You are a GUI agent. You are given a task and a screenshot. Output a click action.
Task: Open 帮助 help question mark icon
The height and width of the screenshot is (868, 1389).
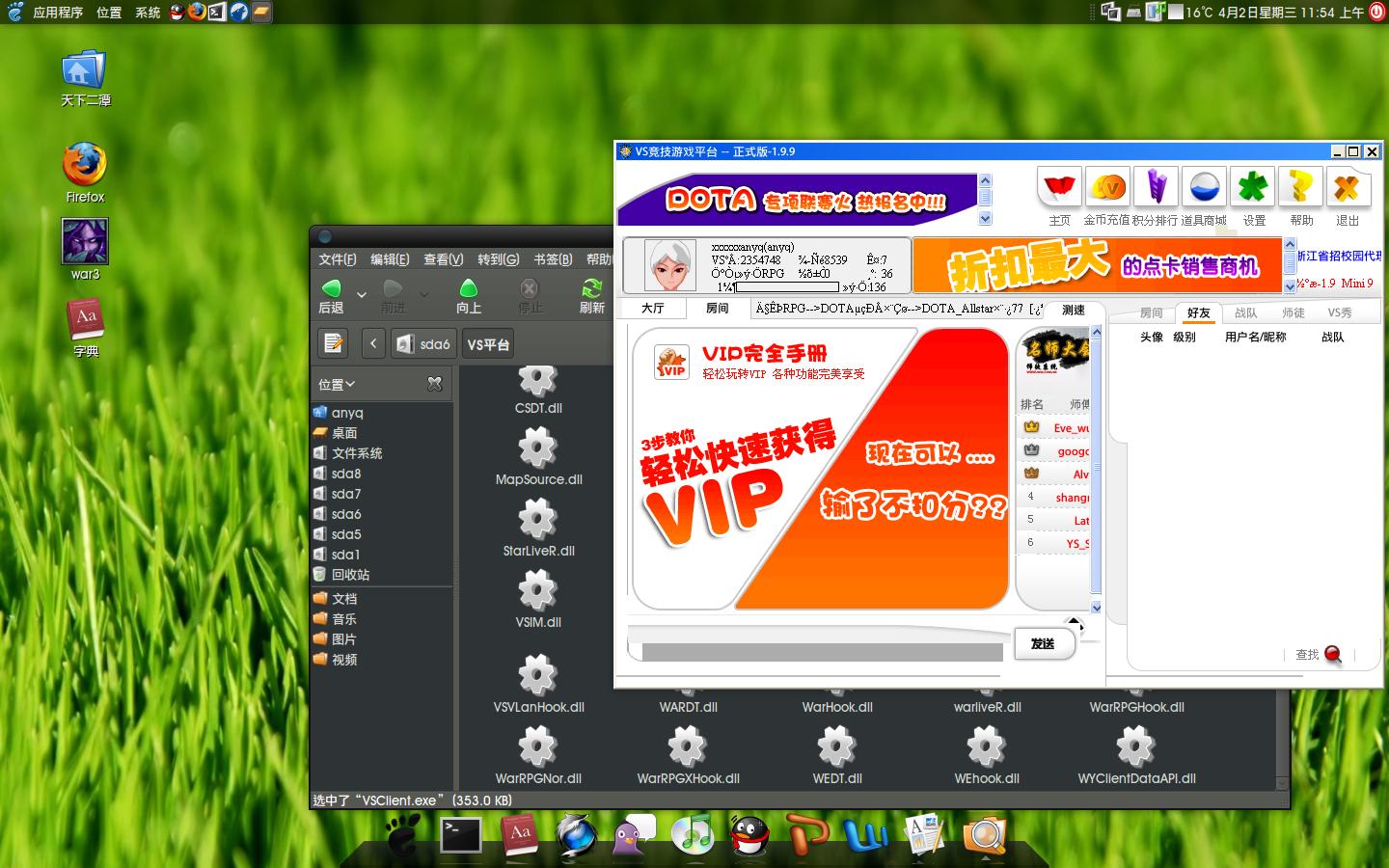[1300, 188]
